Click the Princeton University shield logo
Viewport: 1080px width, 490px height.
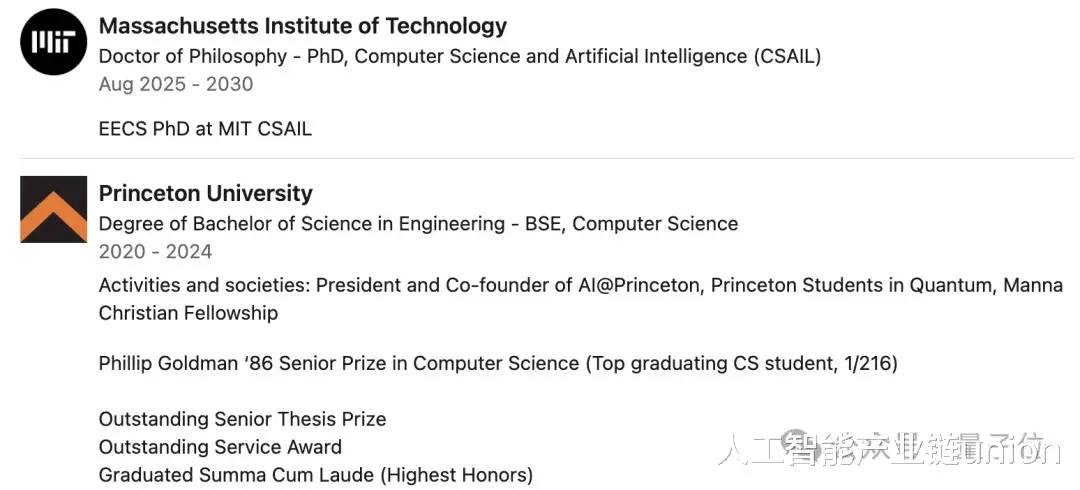click(54, 209)
